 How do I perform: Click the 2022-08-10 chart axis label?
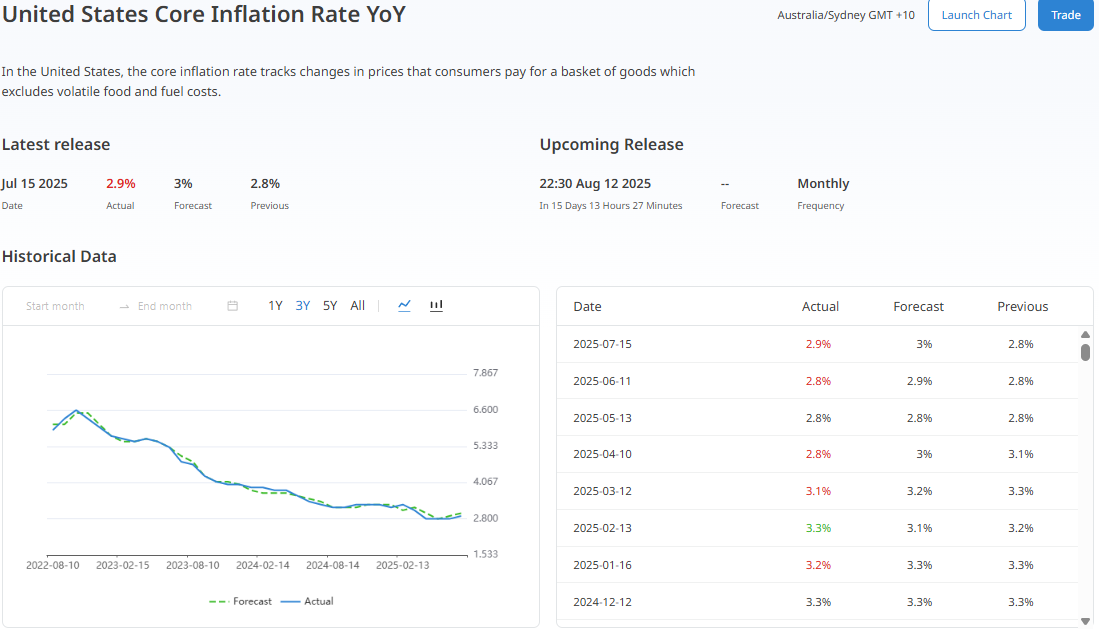coord(53,565)
